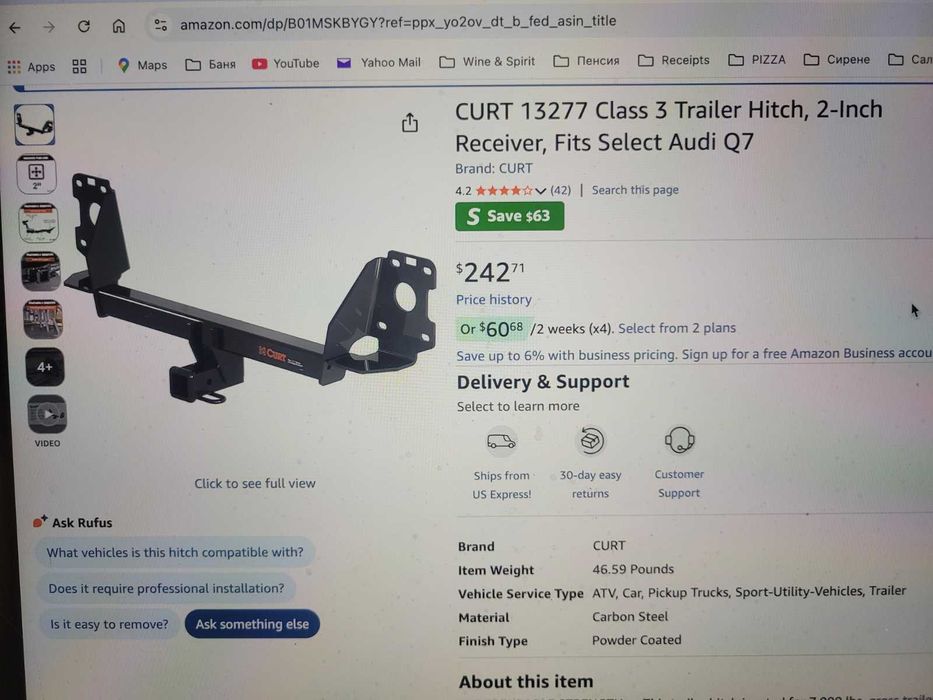Select the 30-day easy returns icon
933x700 pixels.
pos(590,440)
